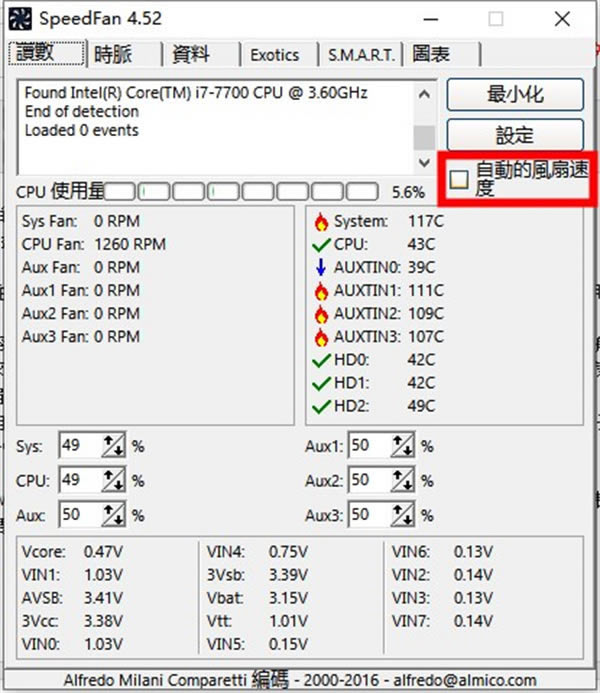The height and width of the screenshot is (693, 600).
Task: Click the log box scrollbar thumb
Action: 424,137
